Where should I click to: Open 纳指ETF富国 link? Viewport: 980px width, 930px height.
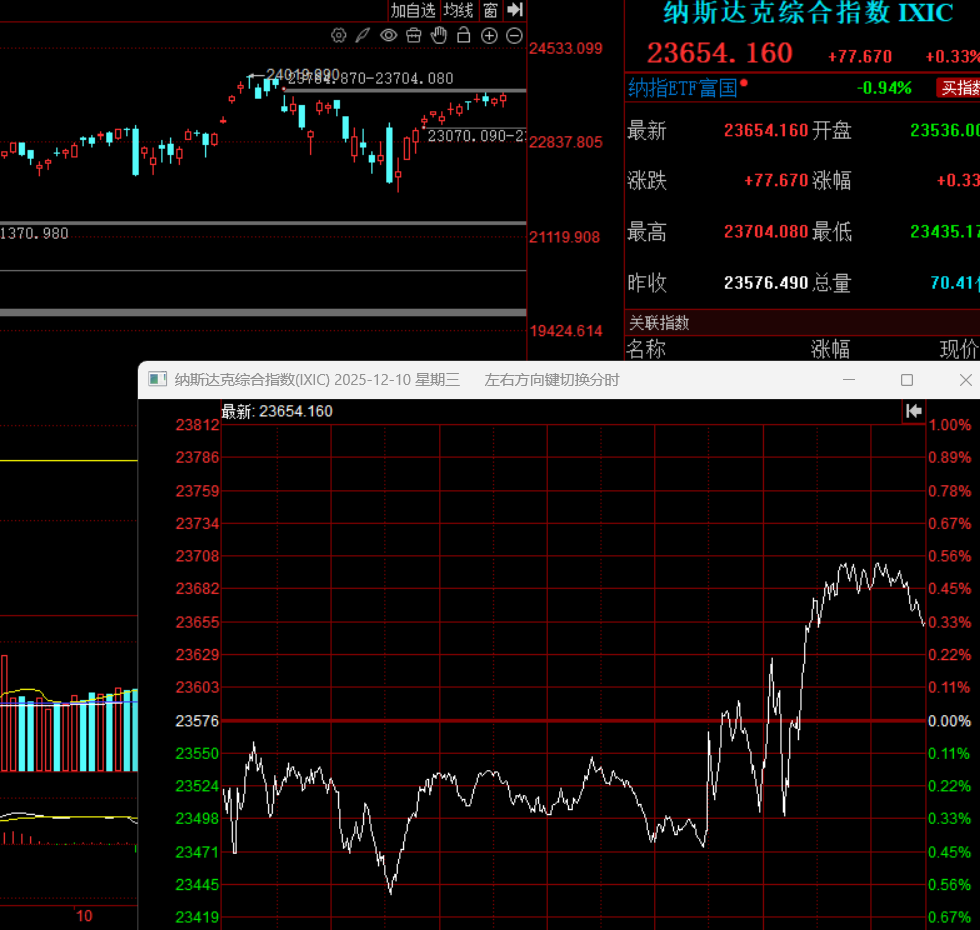click(682, 88)
